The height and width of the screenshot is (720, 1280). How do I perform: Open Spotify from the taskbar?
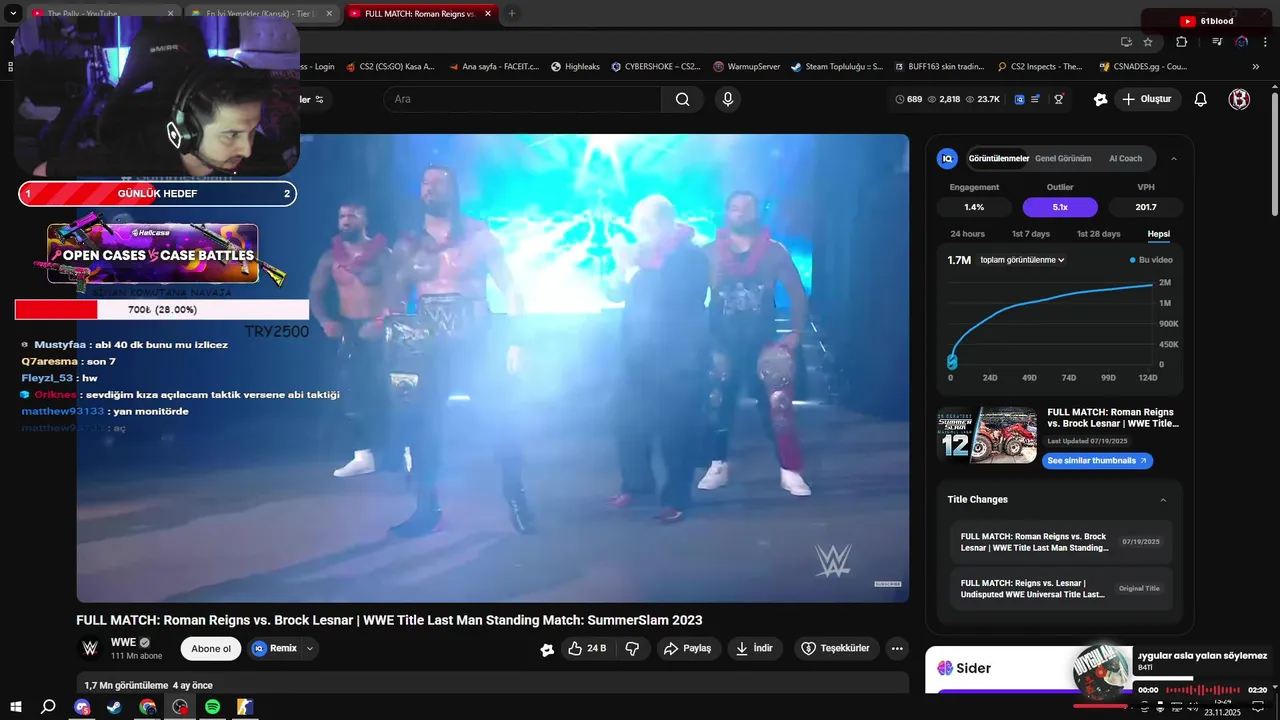point(212,706)
